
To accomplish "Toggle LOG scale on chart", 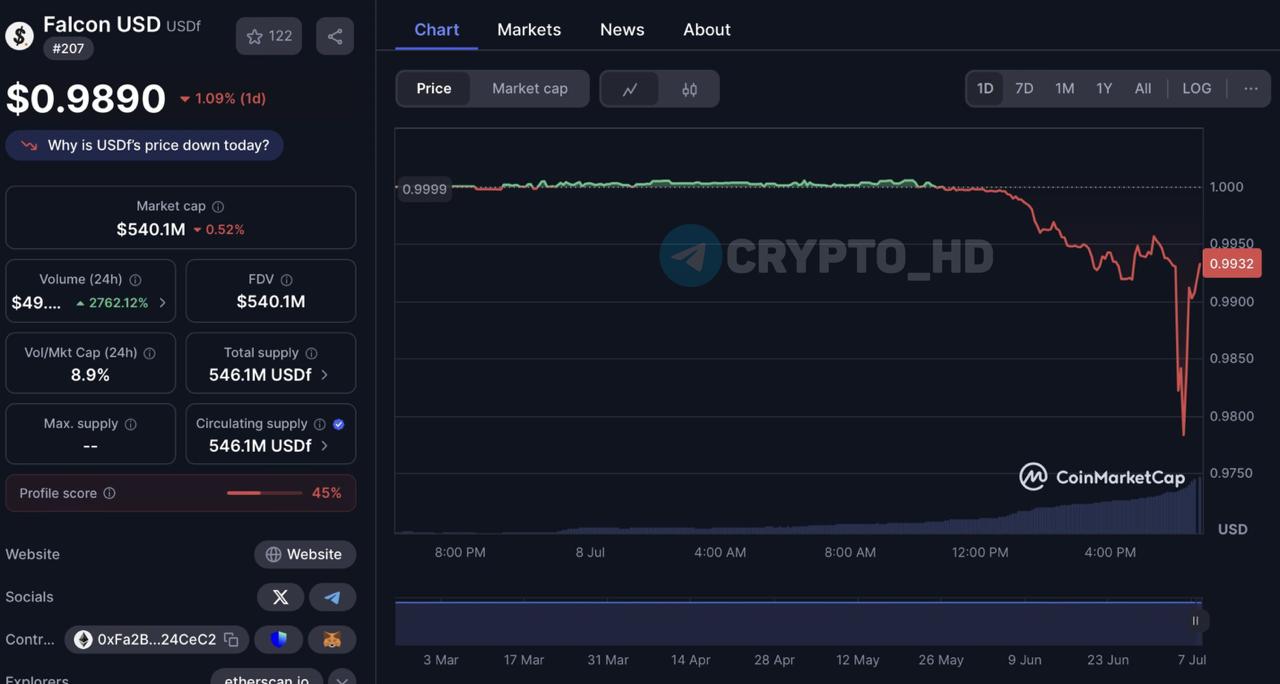I will tap(1197, 88).
